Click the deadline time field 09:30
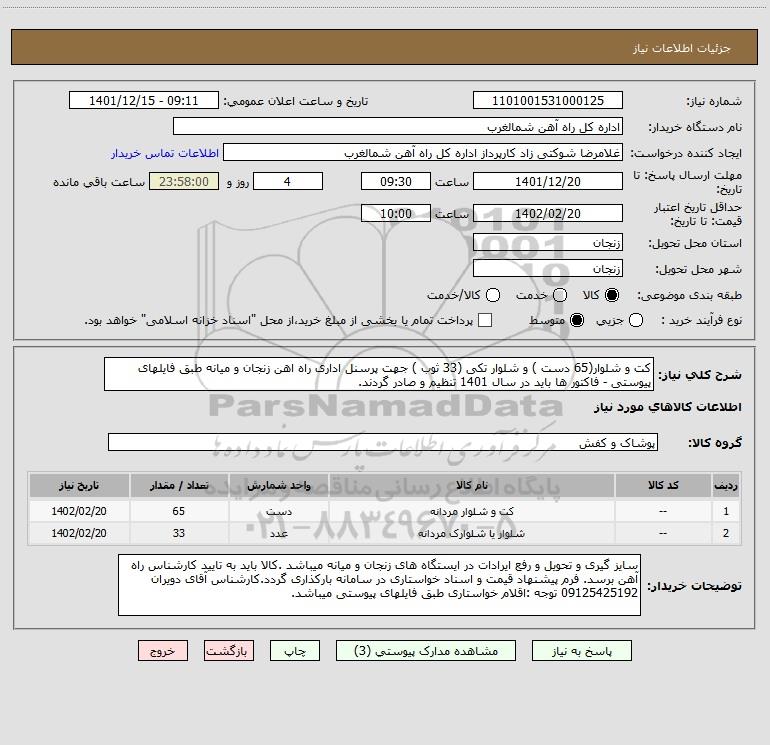Viewport: 770px width, 745px height. coord(396,181)
